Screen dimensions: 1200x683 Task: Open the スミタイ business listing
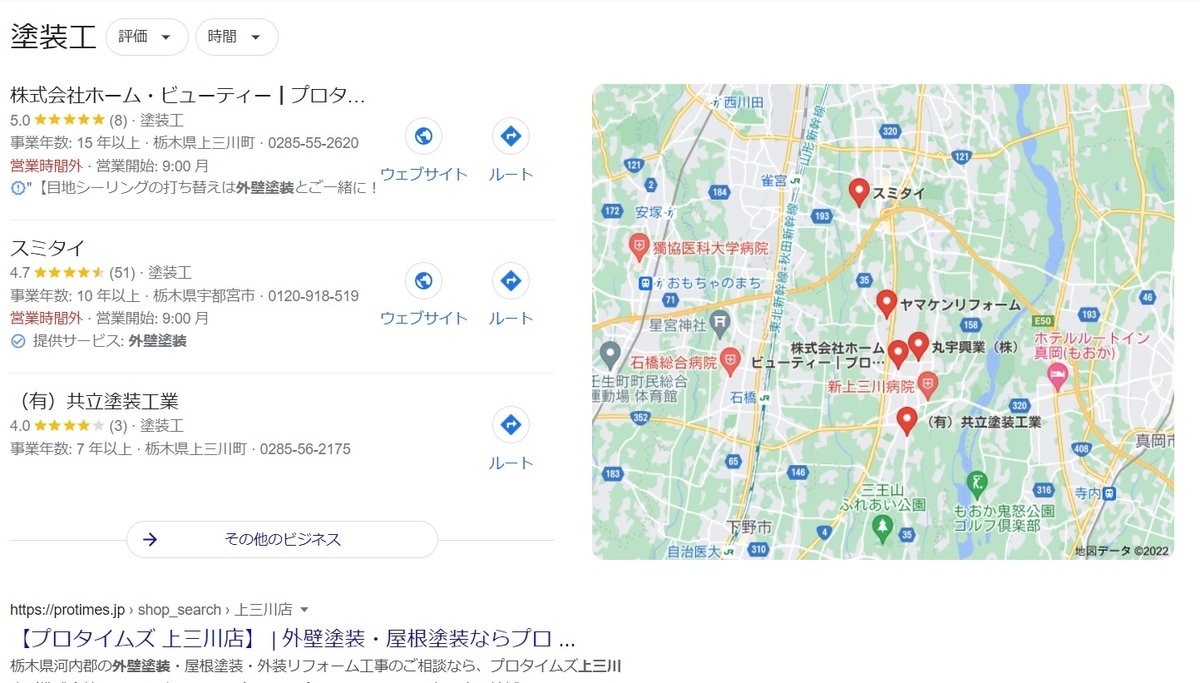(x=48, y=248)
